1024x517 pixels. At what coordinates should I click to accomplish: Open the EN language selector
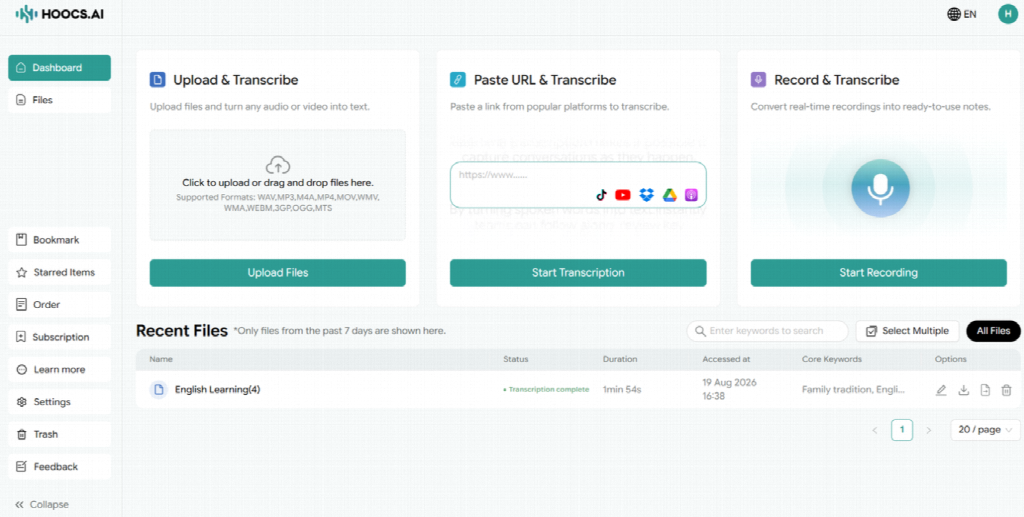(962, 14)
